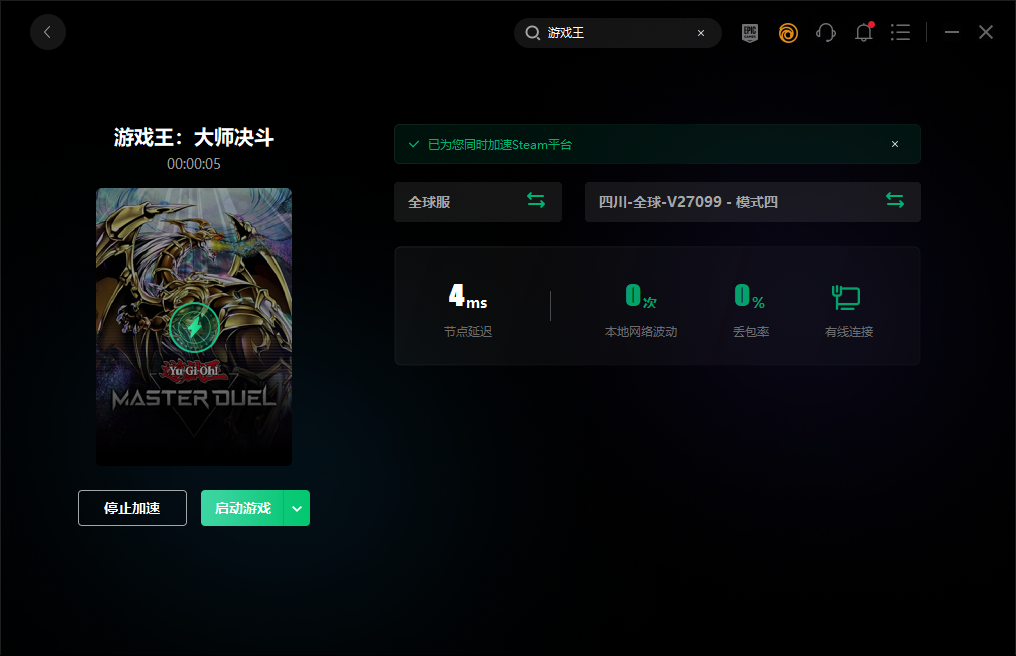The image size is (1016, 656).
Task: Click 启动游戏 button
Action: click(x=242, y=508)
